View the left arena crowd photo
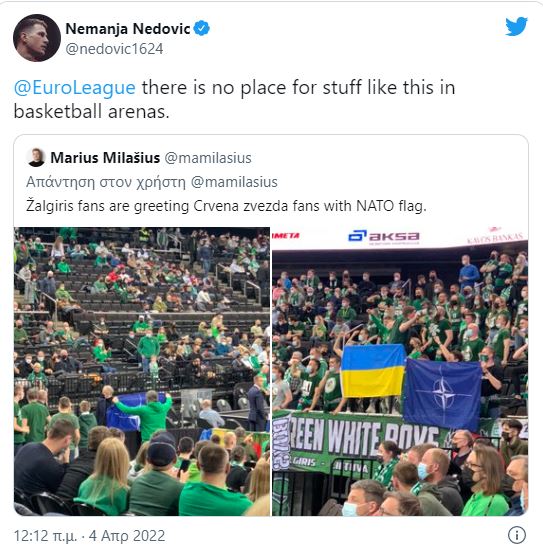Screen dimensions: 543x554 (142, 371)
